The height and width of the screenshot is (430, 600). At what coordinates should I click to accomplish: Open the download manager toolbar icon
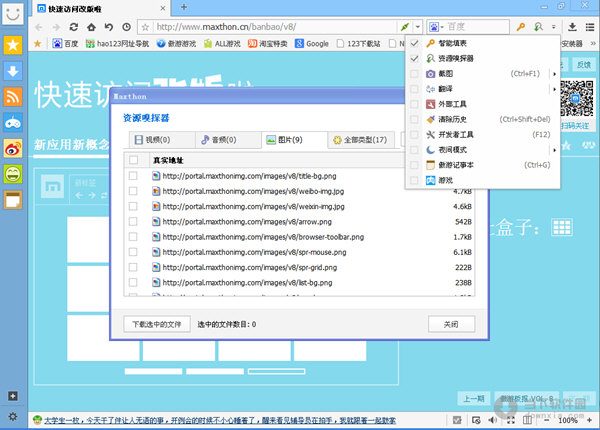click(x=572, y=27)
